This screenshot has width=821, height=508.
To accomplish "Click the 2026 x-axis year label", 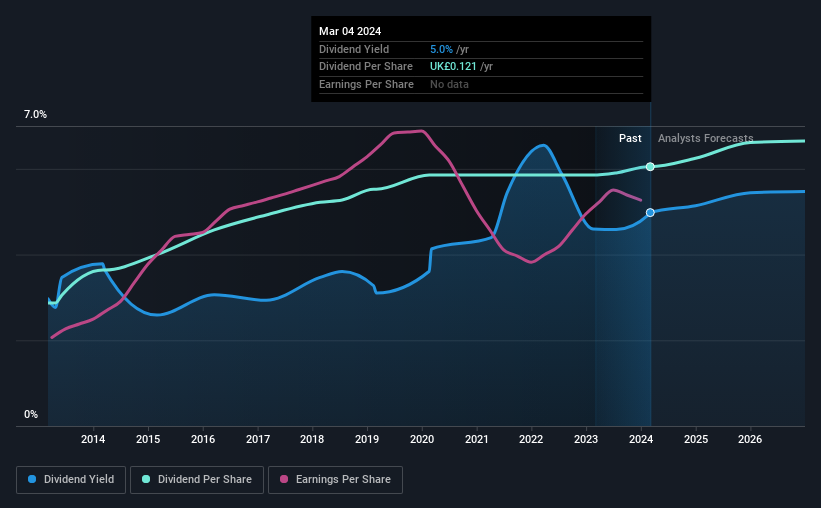I will click(x=750, y=439).
